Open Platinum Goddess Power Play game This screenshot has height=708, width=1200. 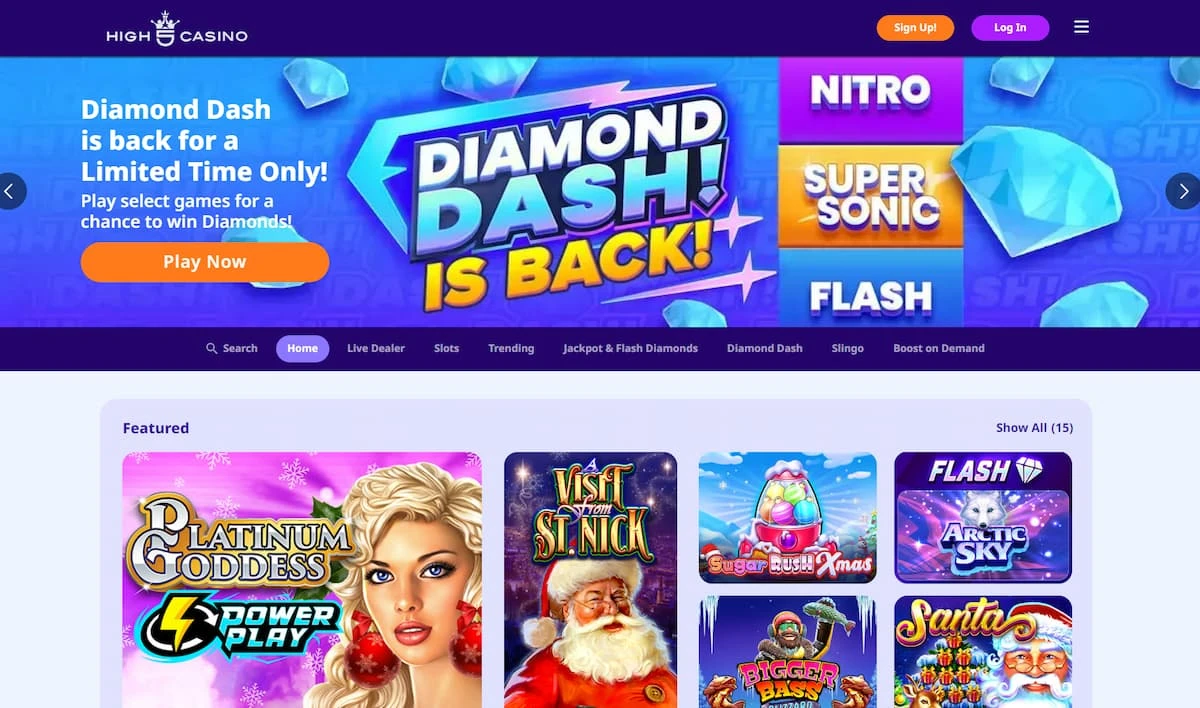[x=302, y=580]
